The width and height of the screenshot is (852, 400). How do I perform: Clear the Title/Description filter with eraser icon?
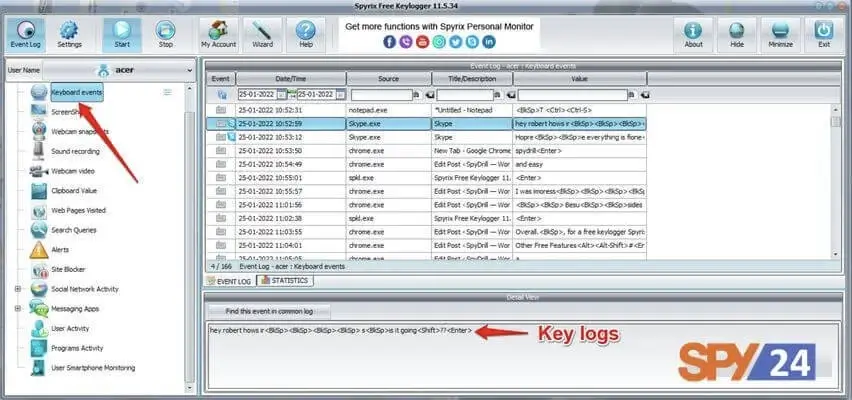click(510, 95)
